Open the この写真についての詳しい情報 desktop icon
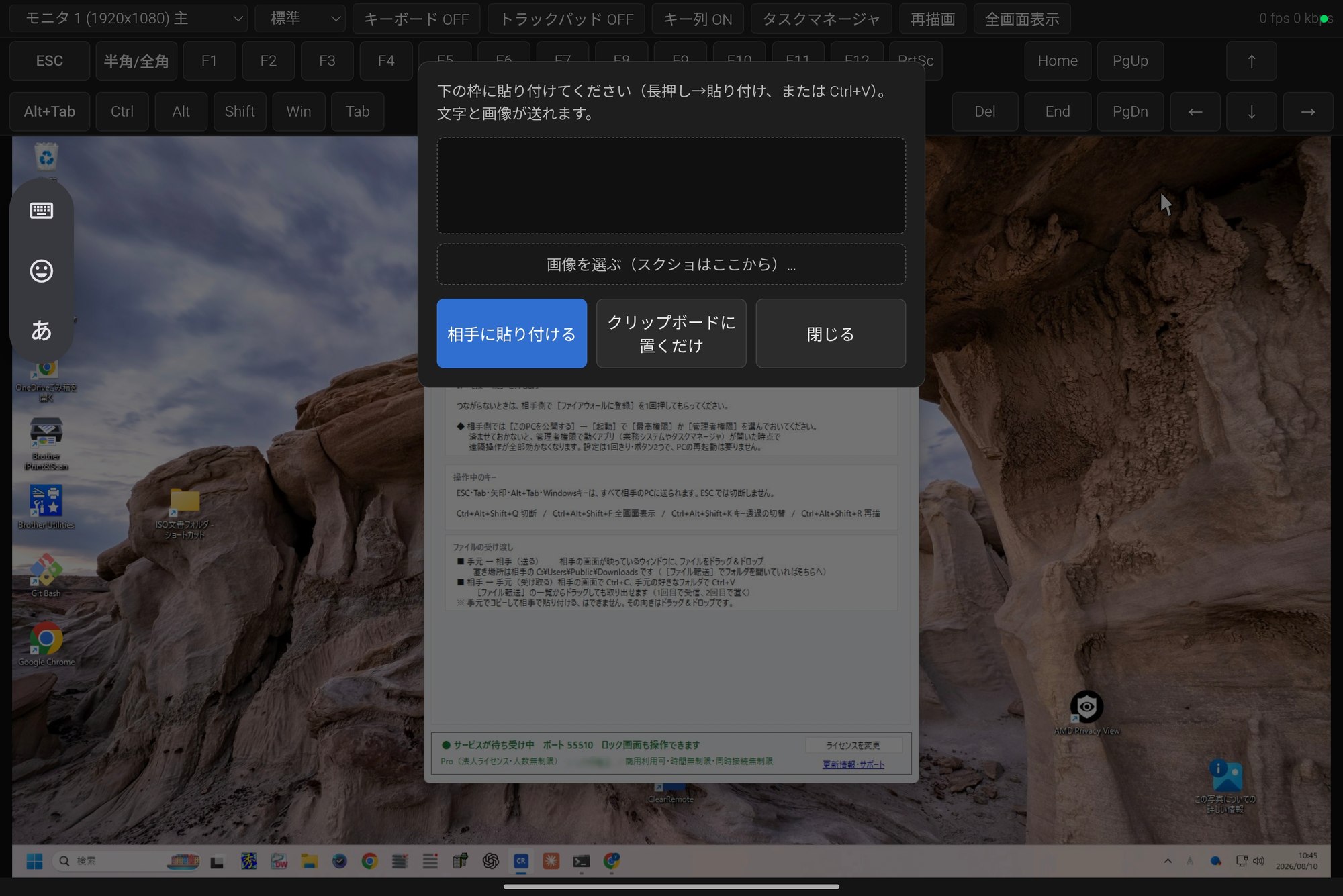 tap(1225, 787)
